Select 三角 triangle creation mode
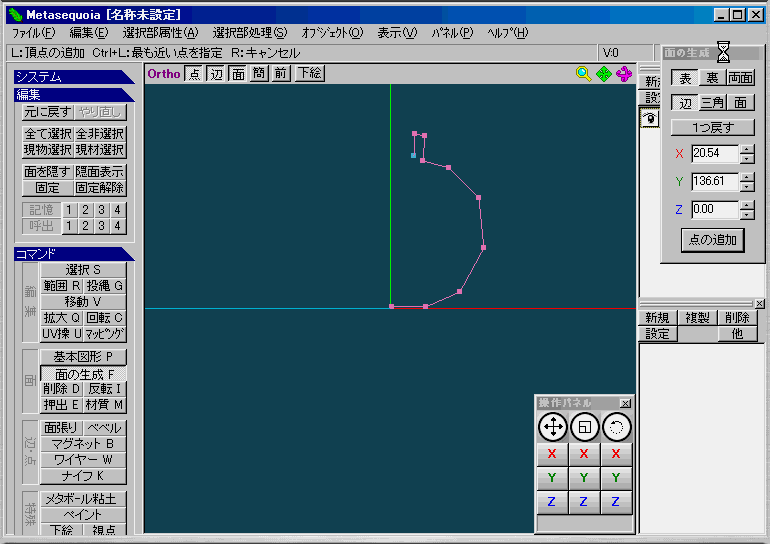Viewport: 770px width, 545px height. (x=713, y=103)
